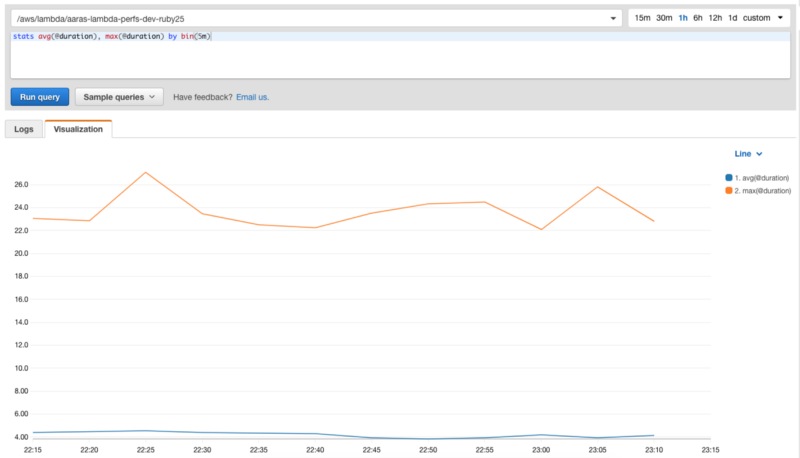Open the log group dropdown arrow
The image size is (800, 458).
[613, 18]
